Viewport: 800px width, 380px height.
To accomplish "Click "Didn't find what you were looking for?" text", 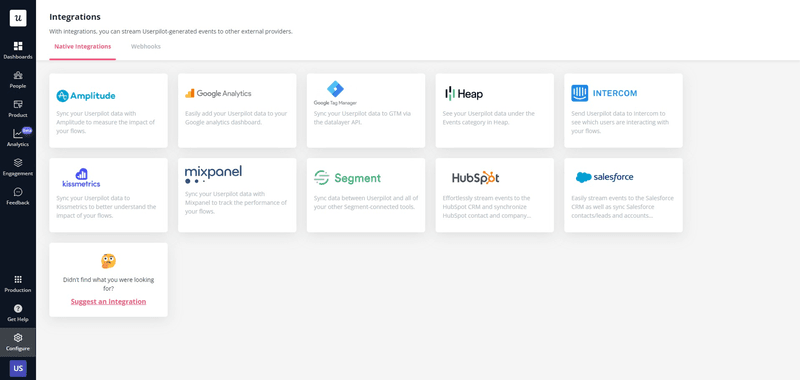I will pos(108,284).
